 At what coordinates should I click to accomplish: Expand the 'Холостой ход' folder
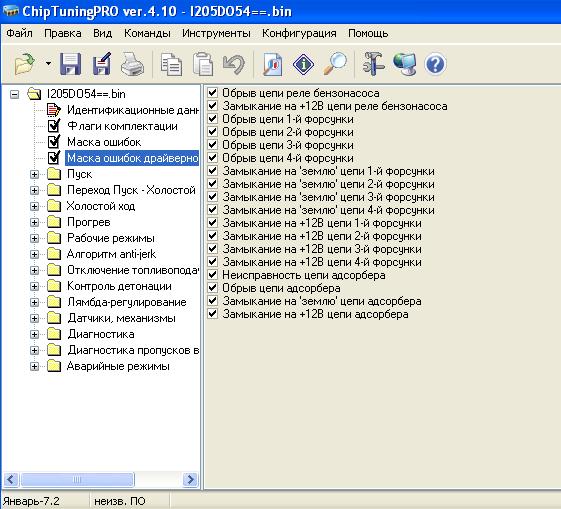[34, 206]
